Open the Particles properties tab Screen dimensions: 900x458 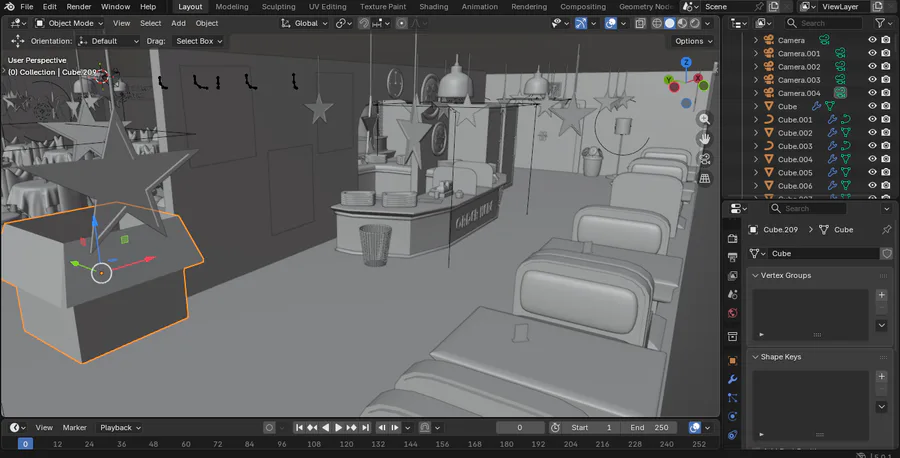pos(732,398)
